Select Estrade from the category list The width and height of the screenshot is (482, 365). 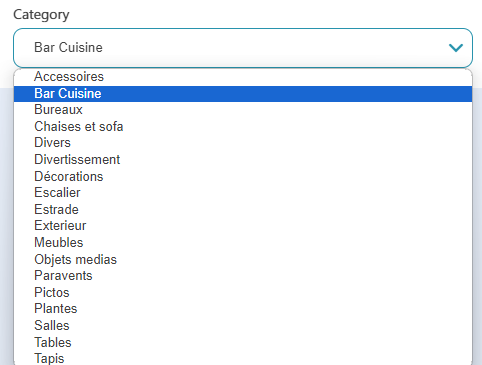pos(243,209)
